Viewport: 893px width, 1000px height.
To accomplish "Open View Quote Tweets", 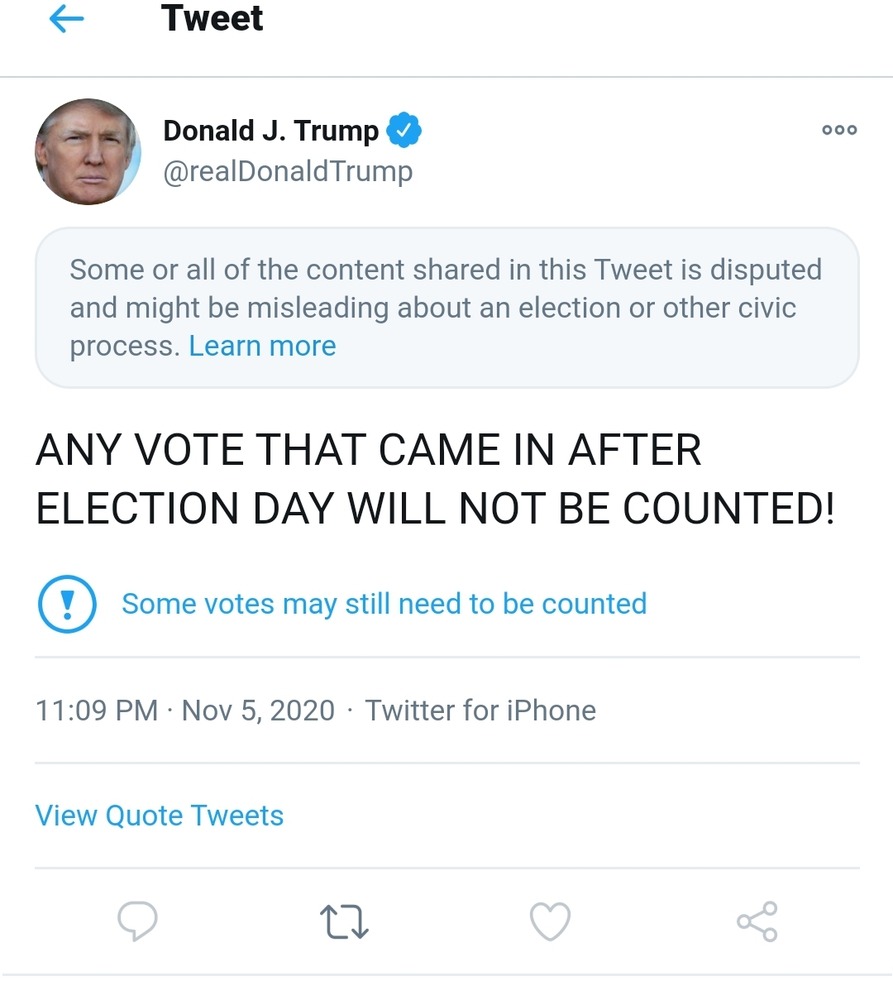I will pos(159,815).
